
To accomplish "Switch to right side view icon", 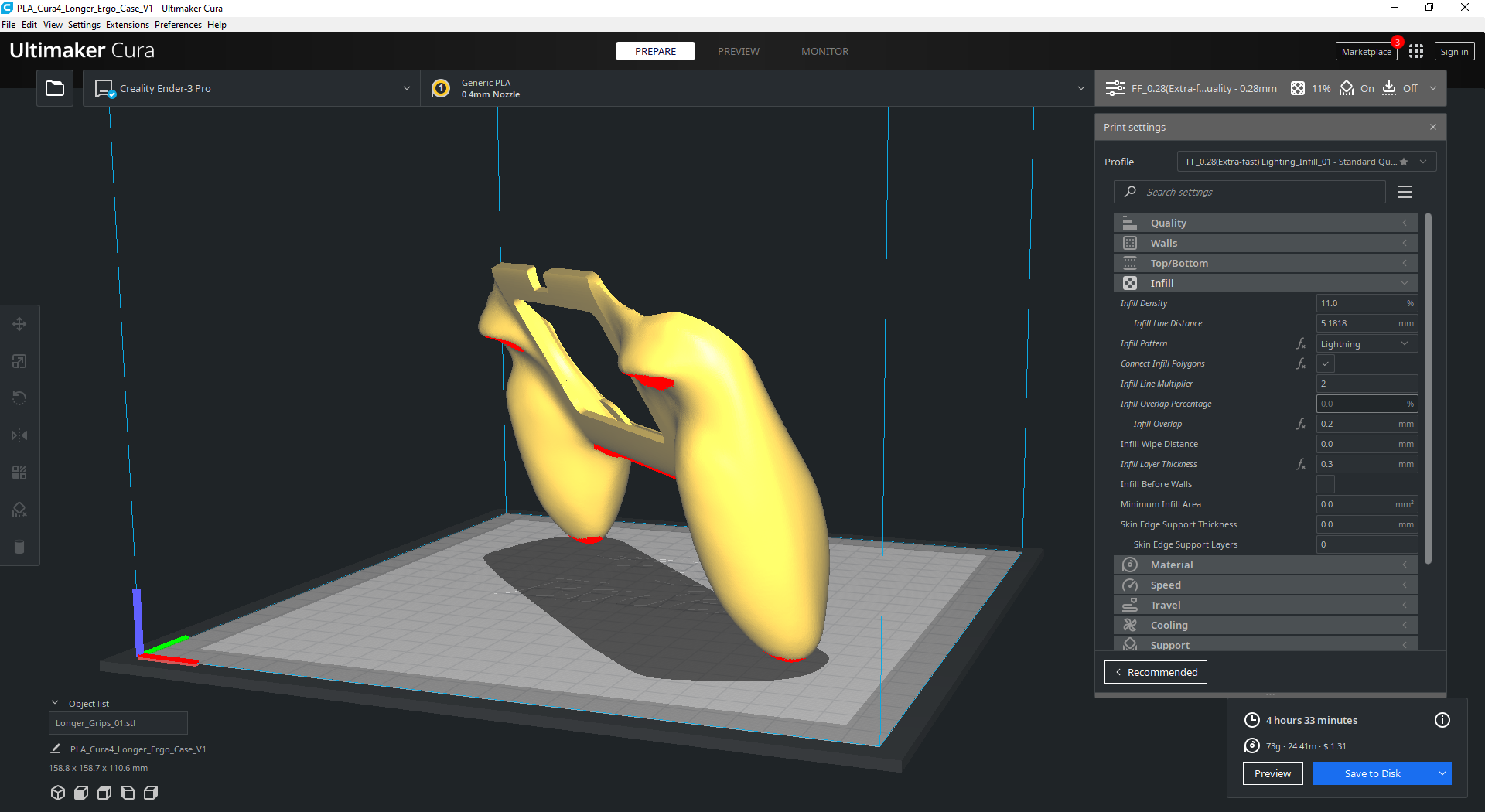I will tap(151, 793).
